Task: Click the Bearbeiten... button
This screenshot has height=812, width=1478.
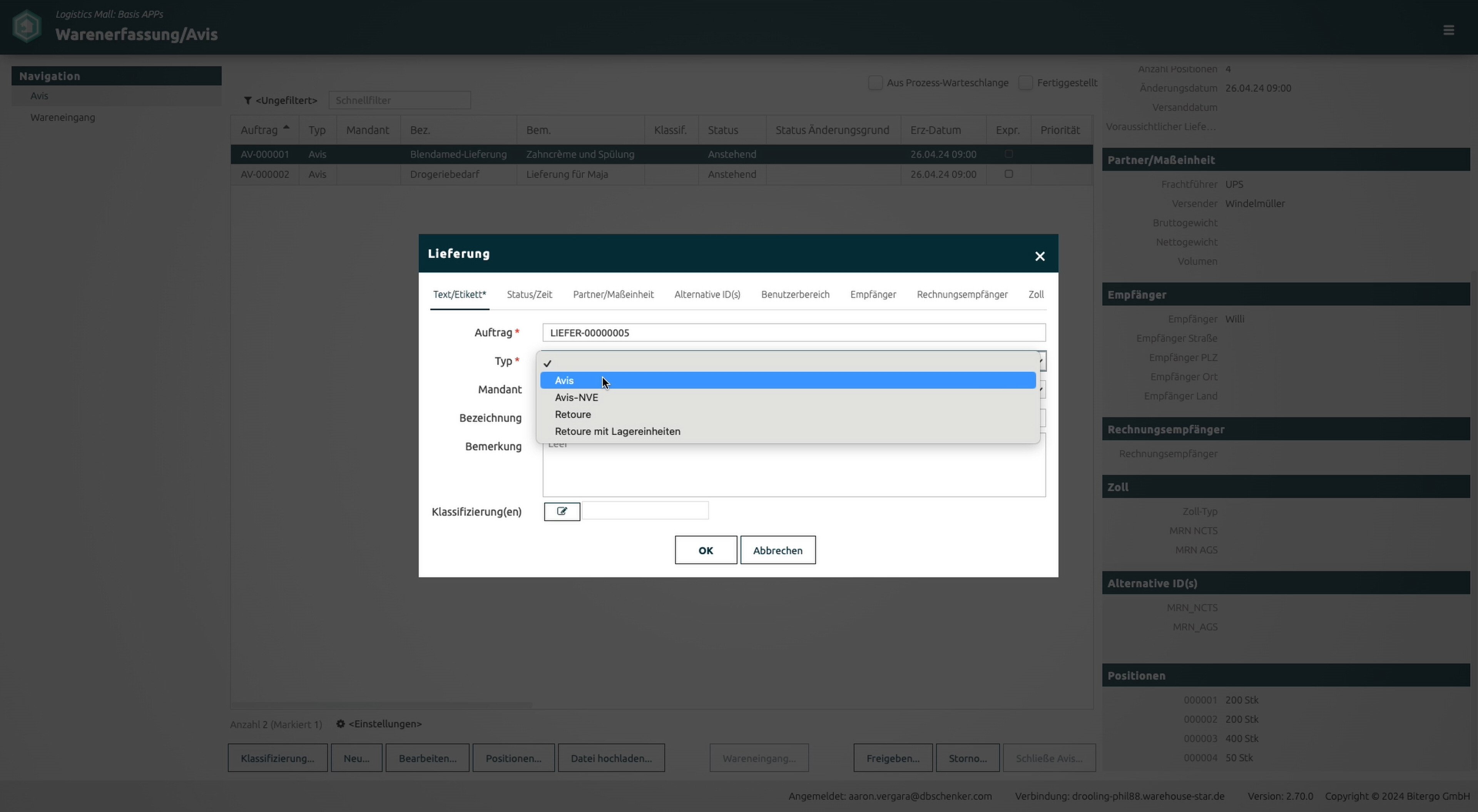Action: click(428, 758)
